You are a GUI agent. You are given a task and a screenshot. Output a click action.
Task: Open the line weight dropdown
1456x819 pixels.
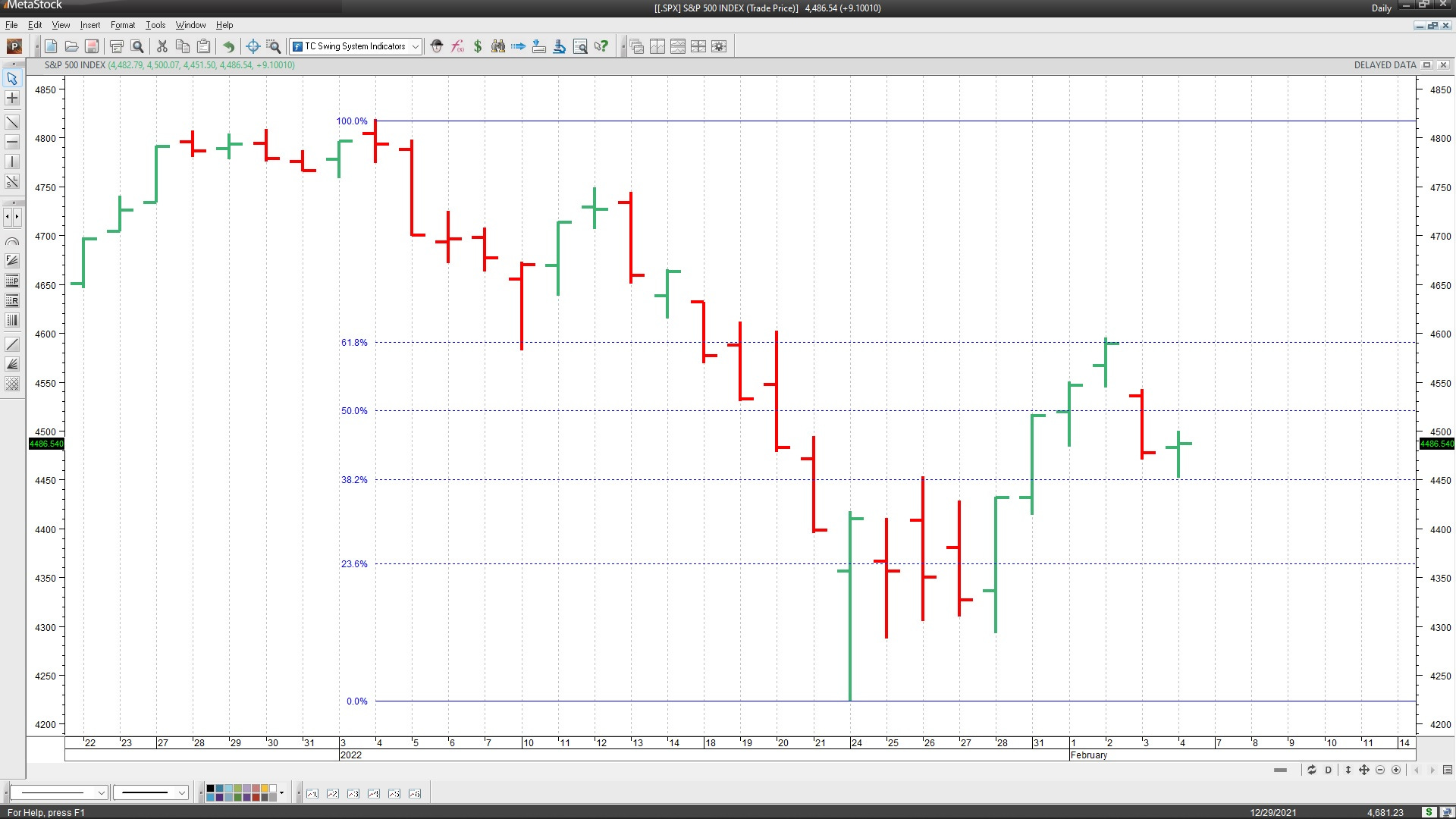pyautogui.click(x=150, y=792)
